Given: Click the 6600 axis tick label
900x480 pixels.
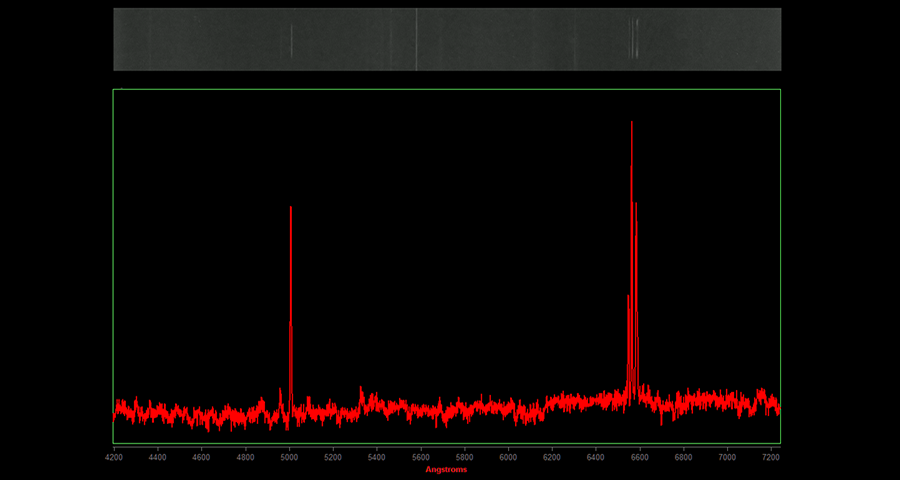Looking at the screenshot, I should coord(640,457).
